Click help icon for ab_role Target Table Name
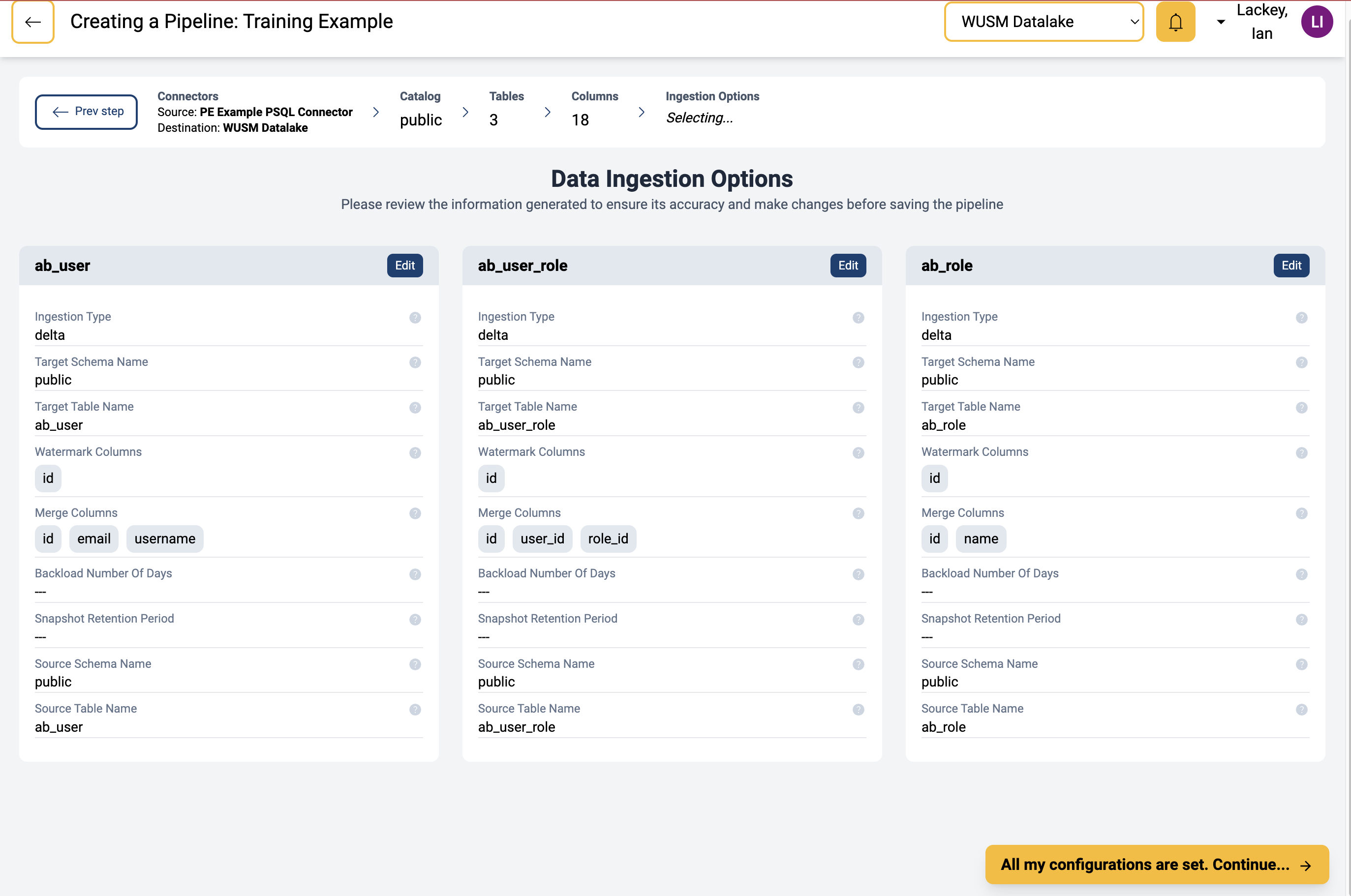1351x896 pixels. (x=1302, y=407)
